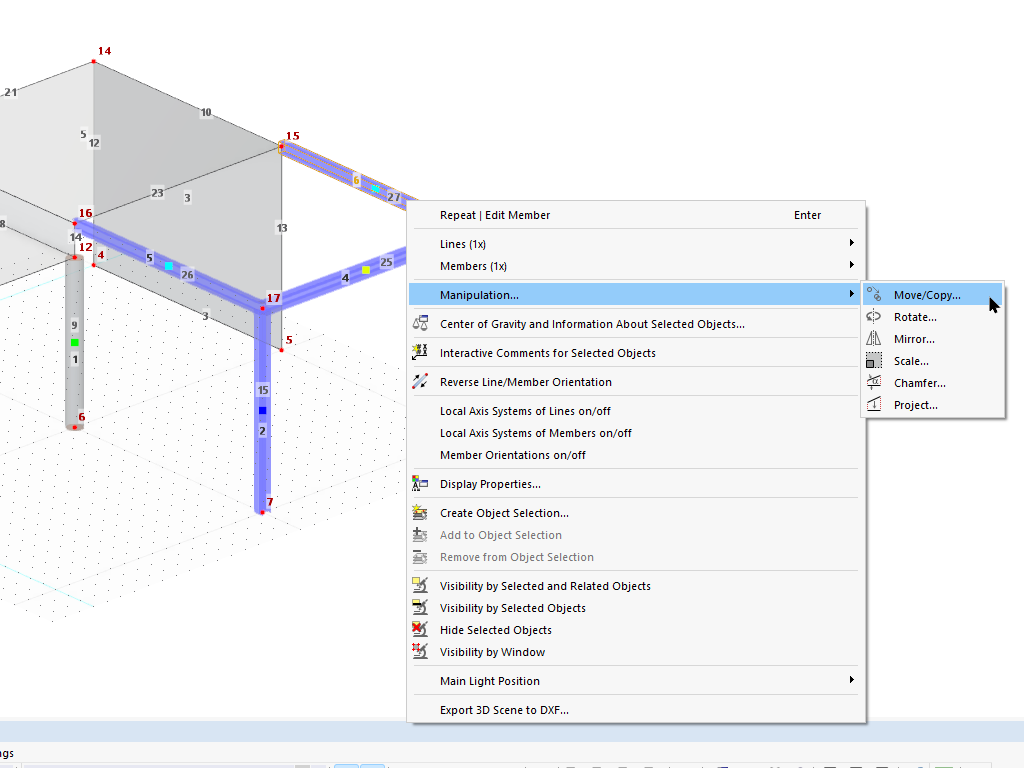The height and width of the screenshot is (768, 1024).
Task: Click the Visibility by Selected and Related icon
Action: click(420, 586)
